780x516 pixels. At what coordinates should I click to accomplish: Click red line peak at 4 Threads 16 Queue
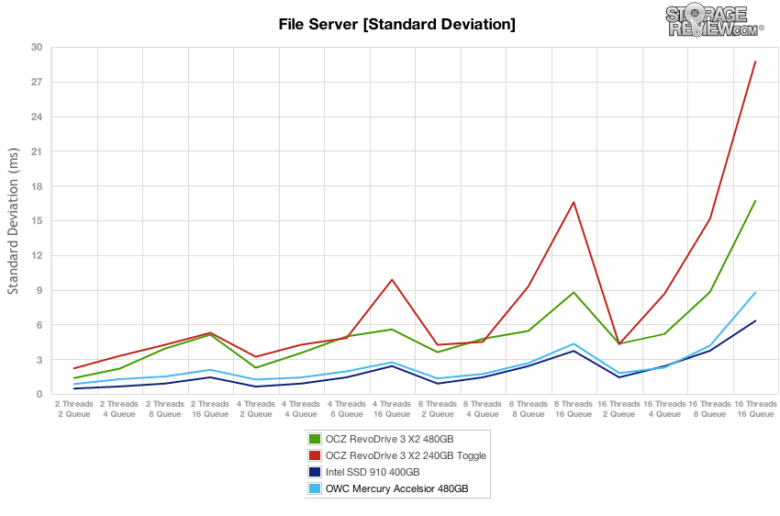tap(392, 280)
